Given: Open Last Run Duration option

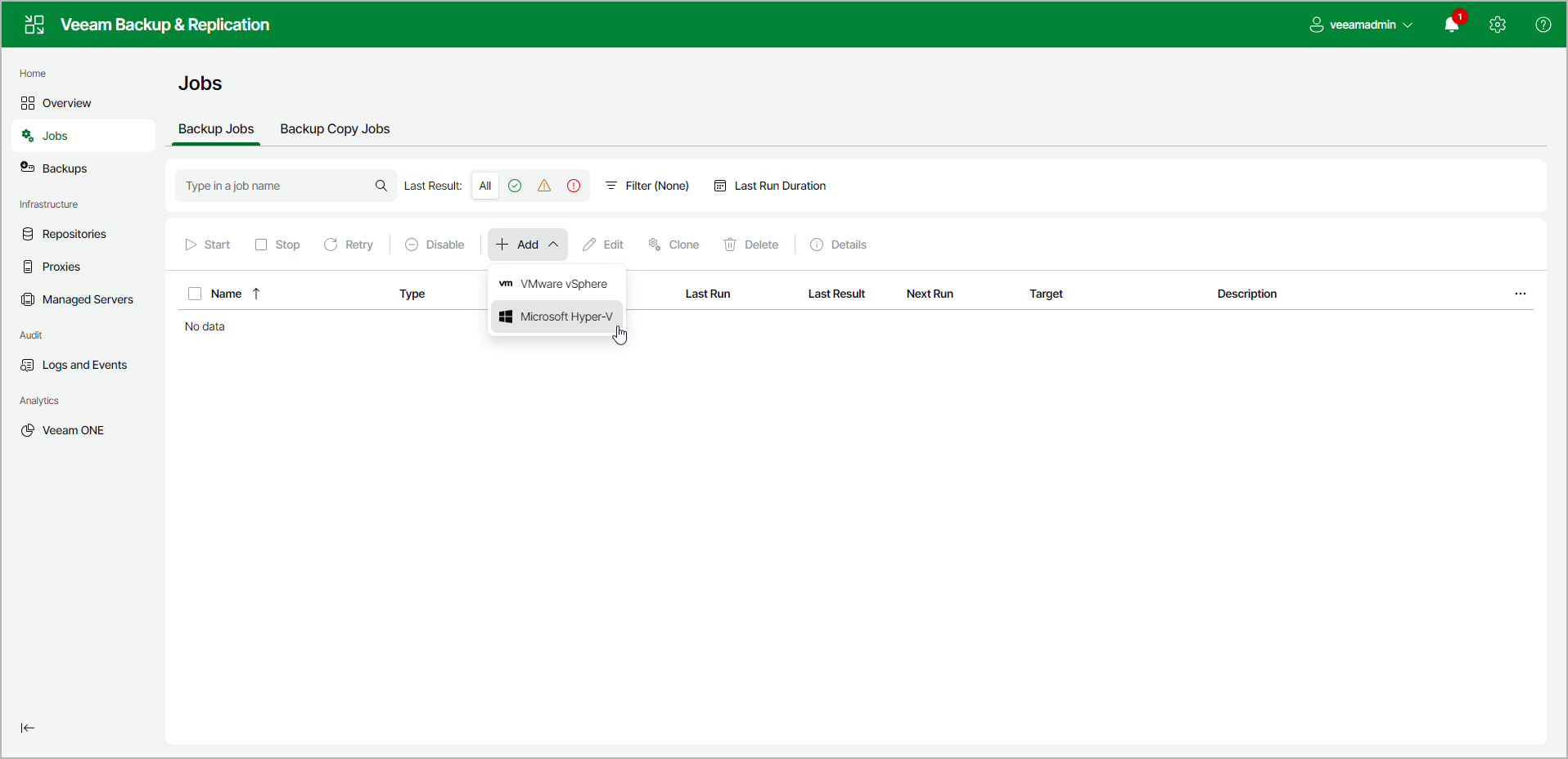Looking at the screenshot, I should click(x=770, y=186).
